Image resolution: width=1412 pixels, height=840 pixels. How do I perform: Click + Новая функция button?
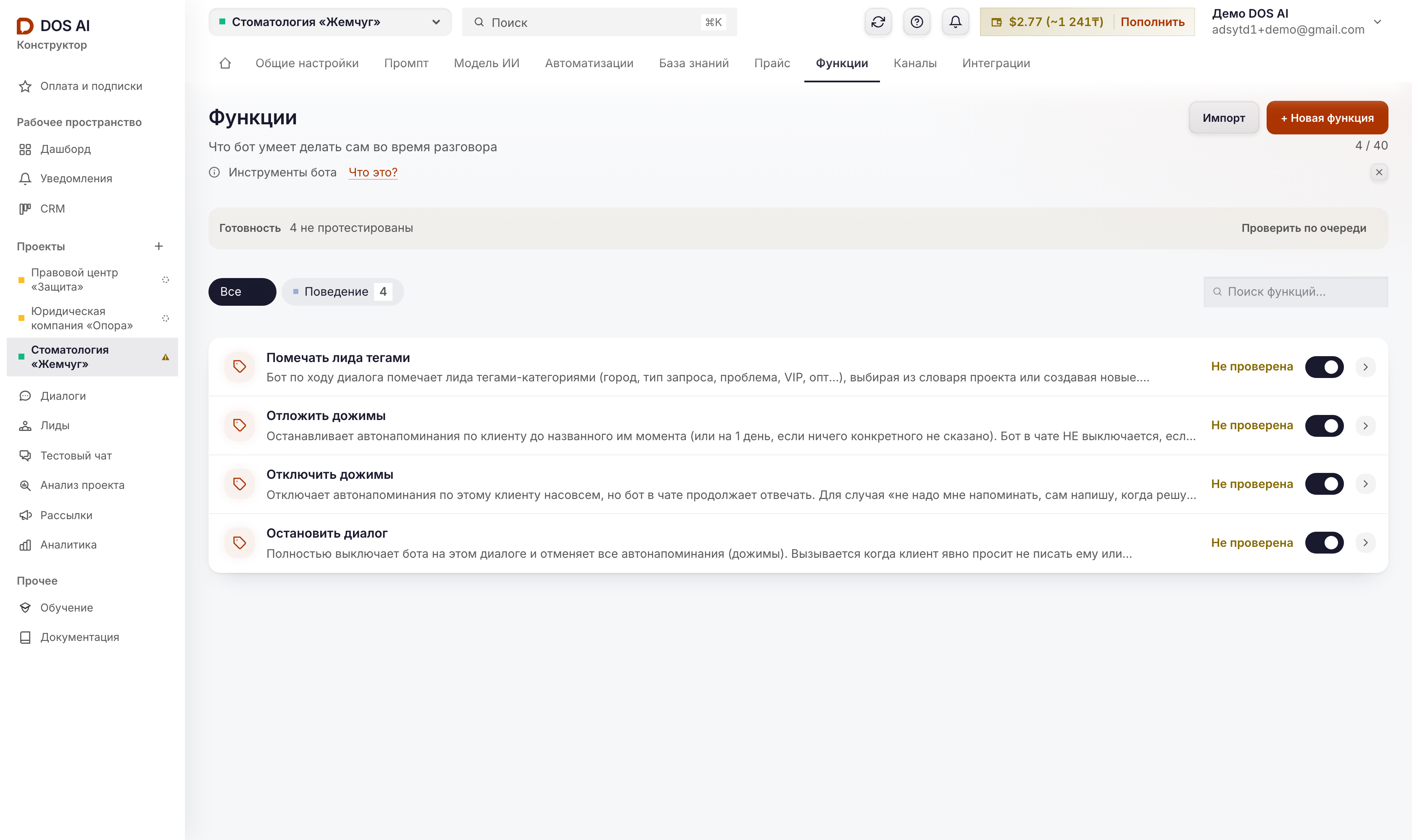(1326, 118)
